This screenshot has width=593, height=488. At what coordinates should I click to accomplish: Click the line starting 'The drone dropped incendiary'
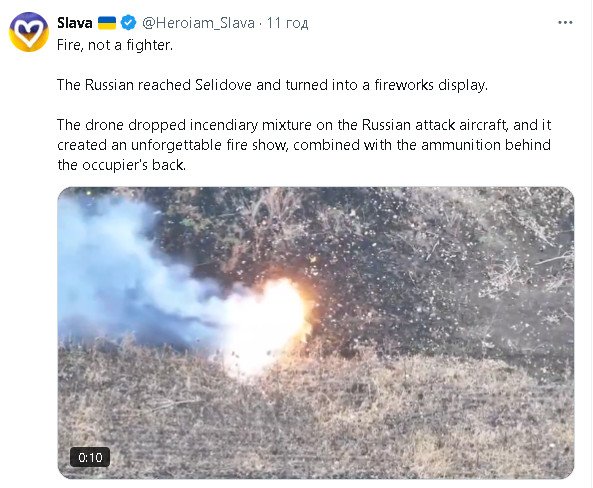[x=304, y=125]
